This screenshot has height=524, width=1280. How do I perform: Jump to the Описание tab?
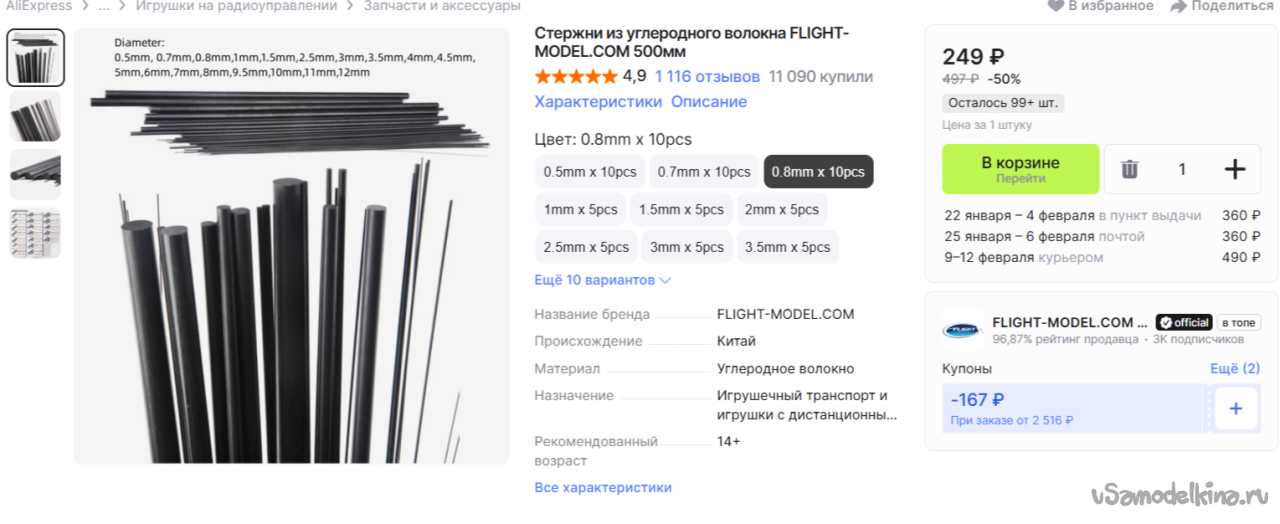pos(708,102)
